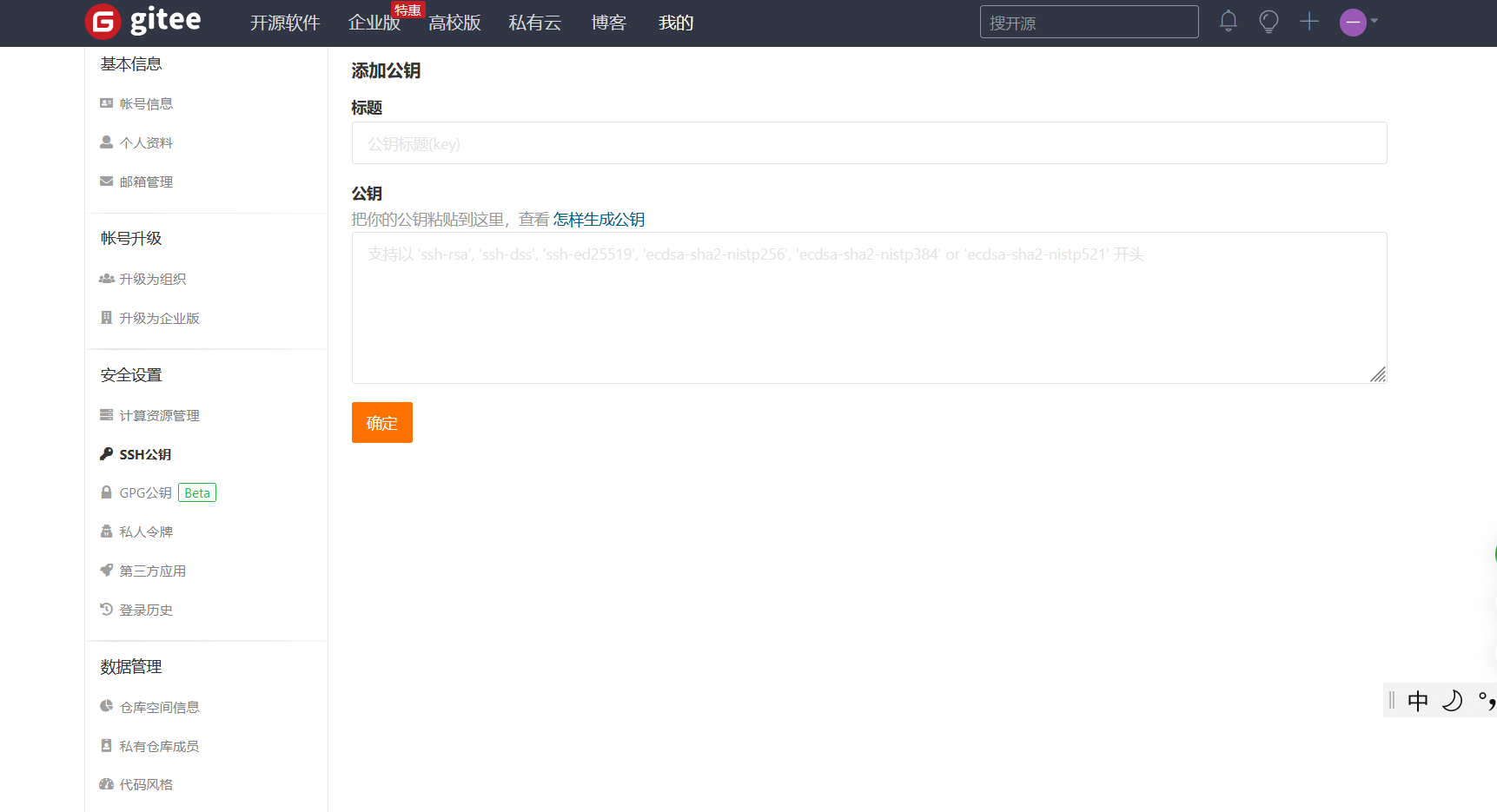Open the 怎样生成公钥 help link

pyautogui.click(x=599, y=220)
